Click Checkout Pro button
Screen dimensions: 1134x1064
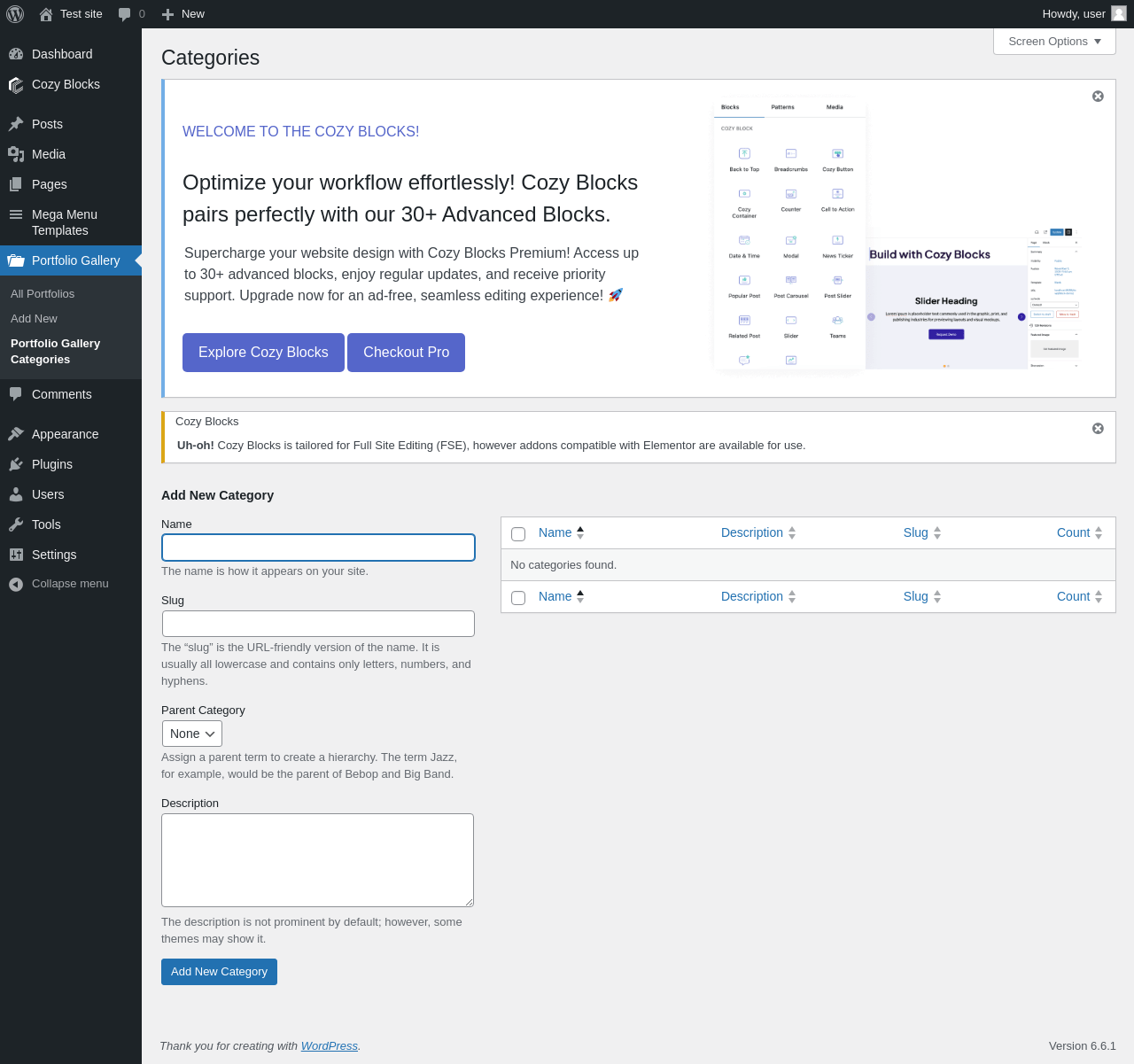406,353
